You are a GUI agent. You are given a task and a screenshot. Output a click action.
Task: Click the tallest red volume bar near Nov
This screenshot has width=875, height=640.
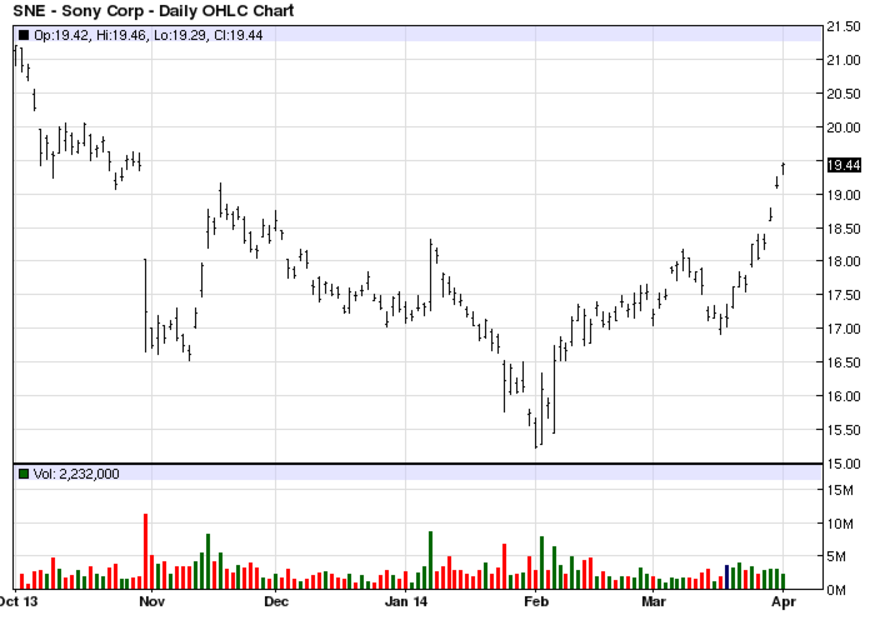click(146, 551)
